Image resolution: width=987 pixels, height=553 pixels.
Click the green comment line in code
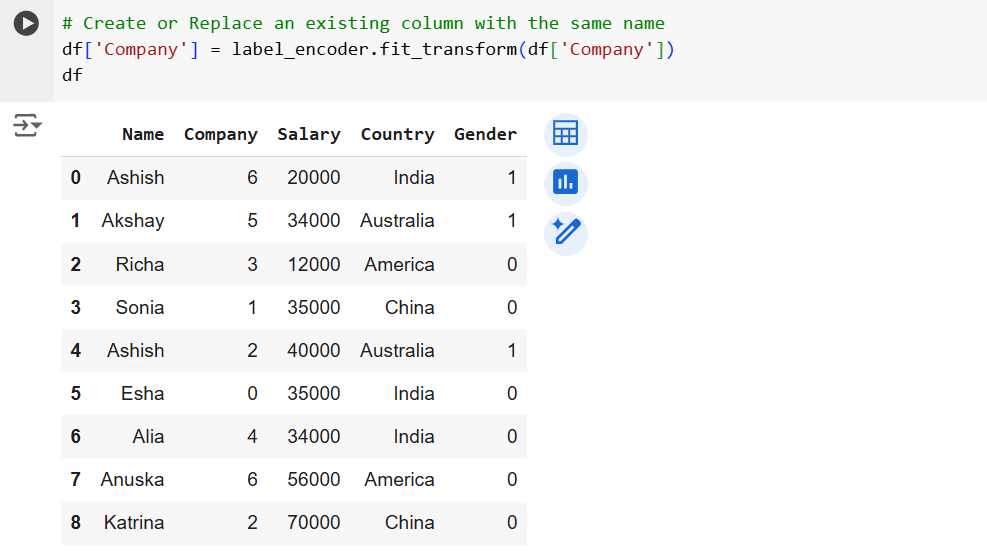(362, 23)
